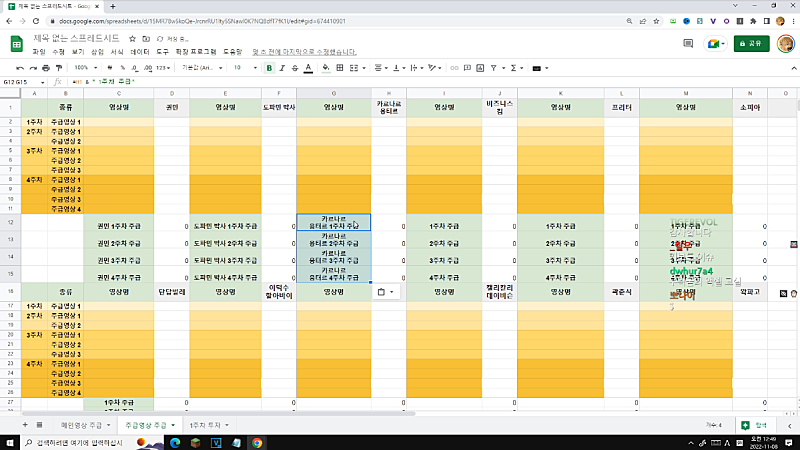Open the paste options clipboard icon

pos(381,292)
